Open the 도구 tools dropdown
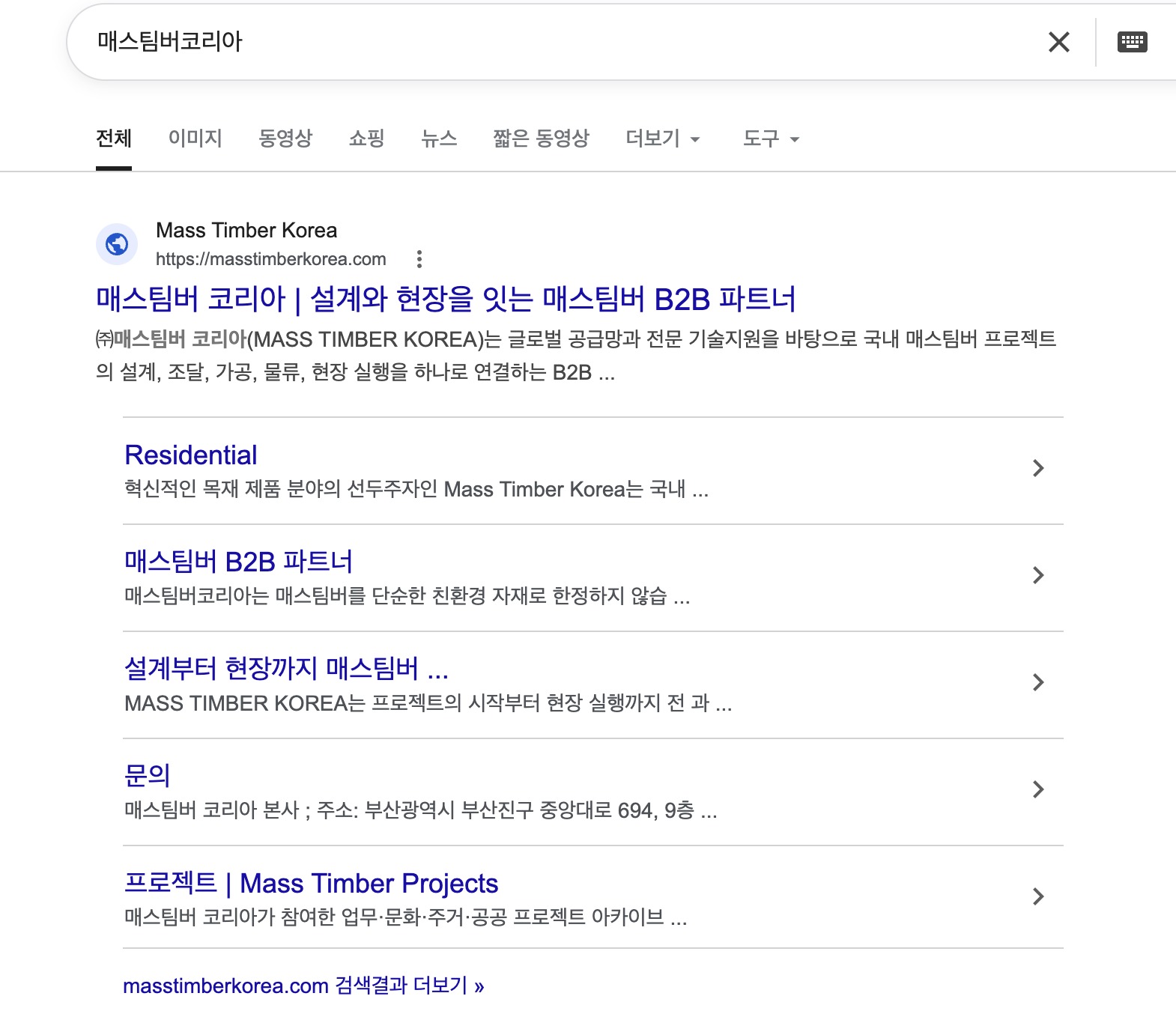The width and height of the screenshot is (1176, 1011). (771, 139)
